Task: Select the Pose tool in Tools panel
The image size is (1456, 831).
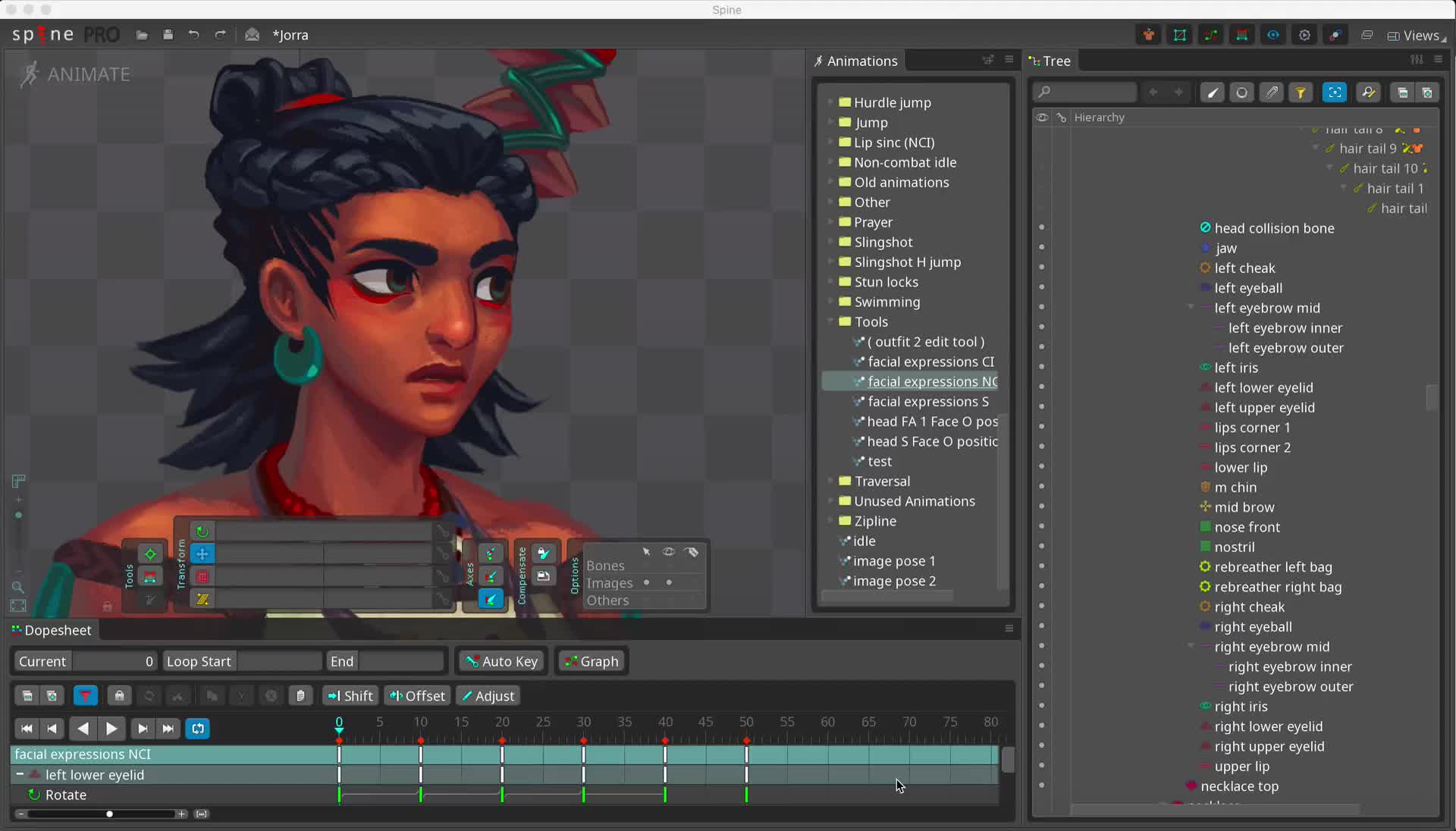Action: (x=150, y=554)
